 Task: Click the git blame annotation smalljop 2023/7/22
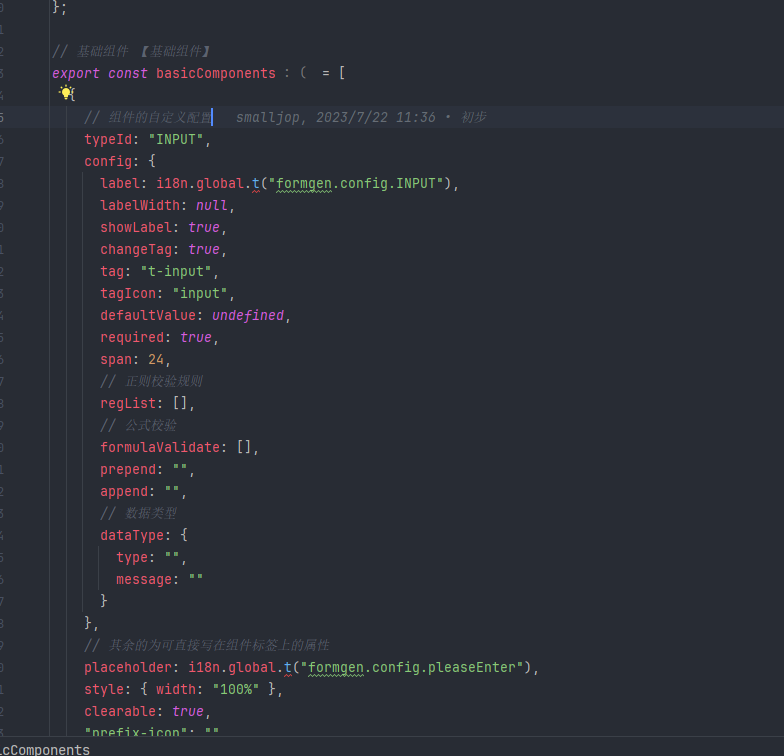pos(360,117)
